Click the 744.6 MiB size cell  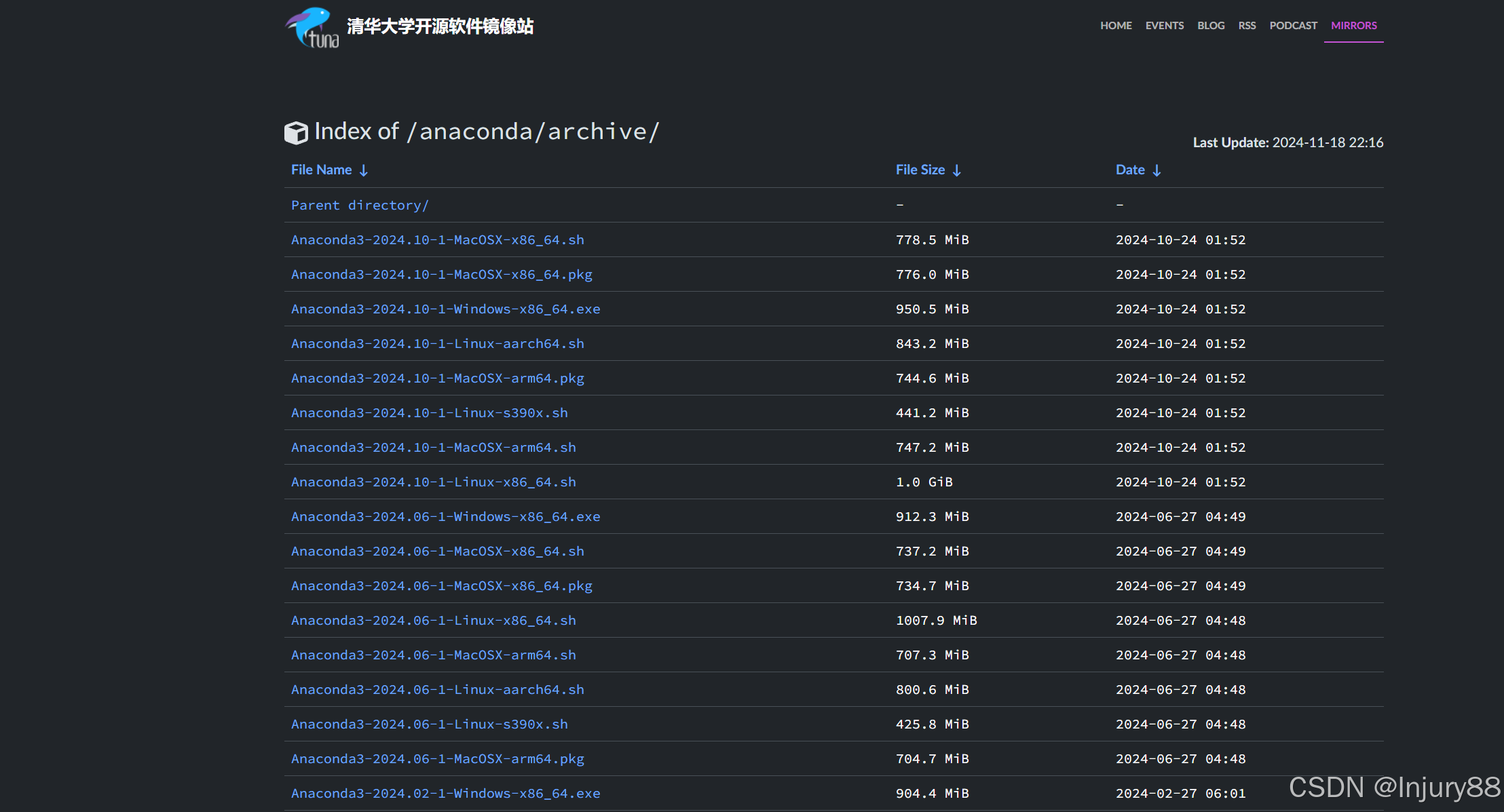[x=933, y=379]
